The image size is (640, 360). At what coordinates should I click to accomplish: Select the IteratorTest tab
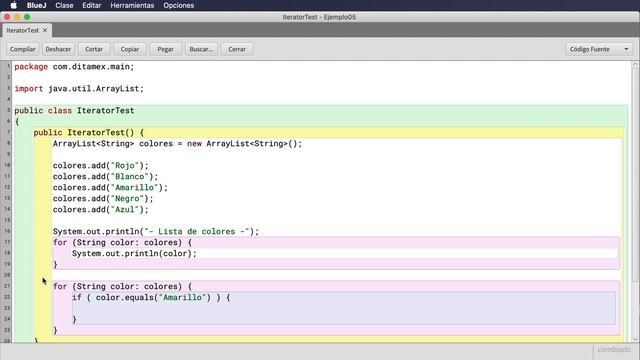[22, 31]
